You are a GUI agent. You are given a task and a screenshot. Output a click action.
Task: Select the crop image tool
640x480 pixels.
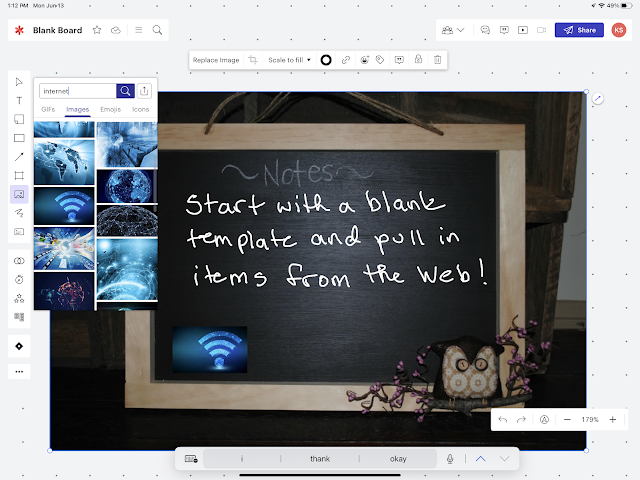point(253,60)
